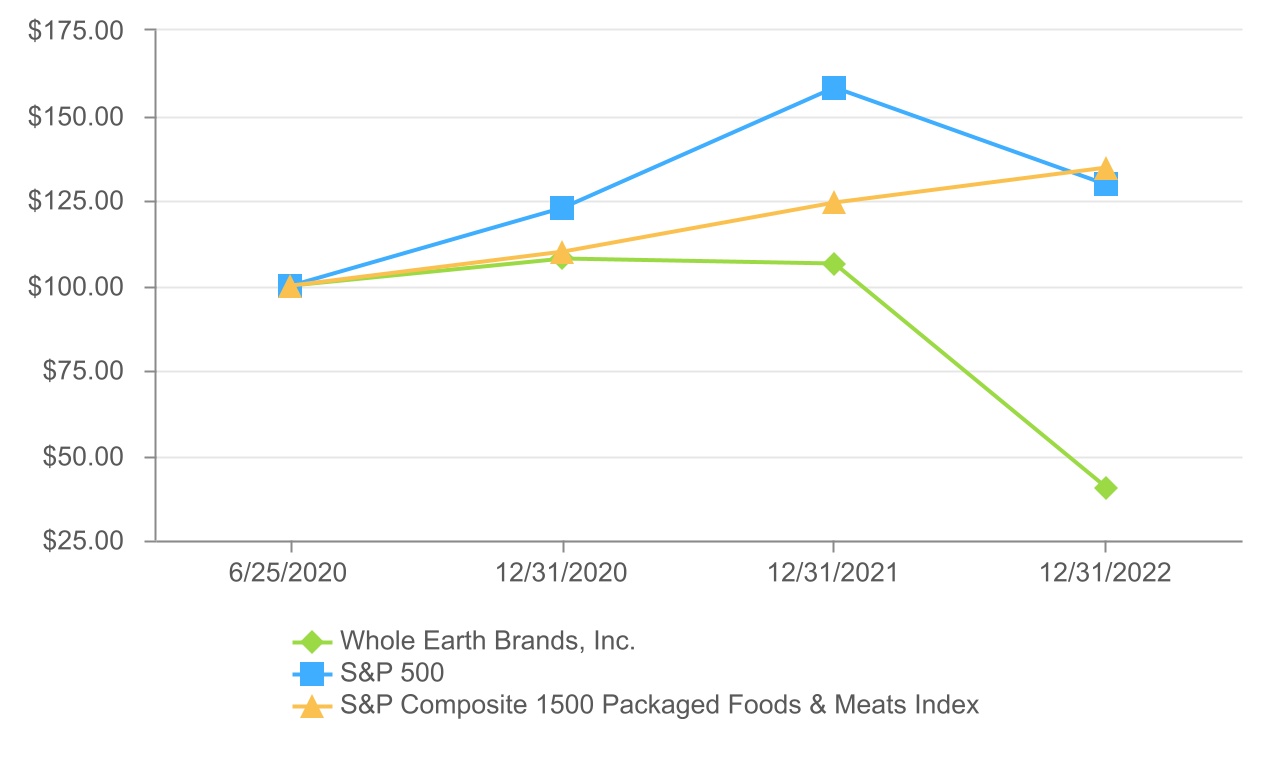Click Whole Earth Brands diamond at 12/31/2022

point(1105,488)
